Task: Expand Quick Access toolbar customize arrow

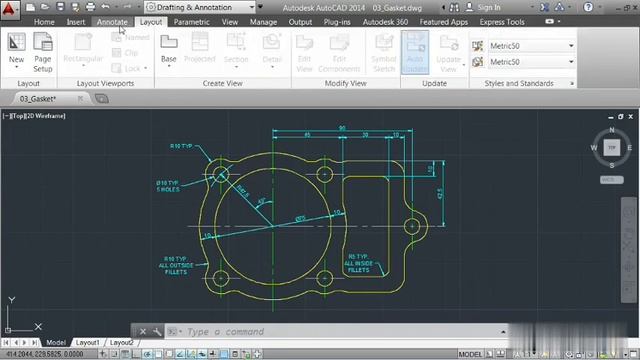Action: (261, 7)
